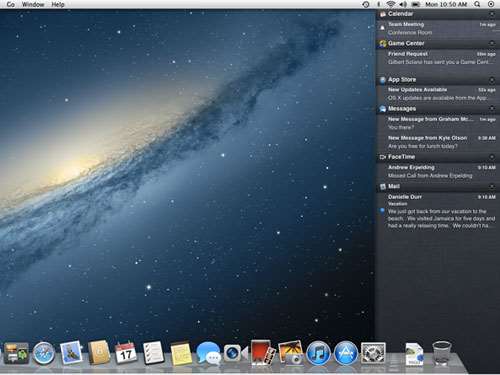Open the Go menu
The width and height of the screenshot is (500, 375).
[x=10, y=4]
